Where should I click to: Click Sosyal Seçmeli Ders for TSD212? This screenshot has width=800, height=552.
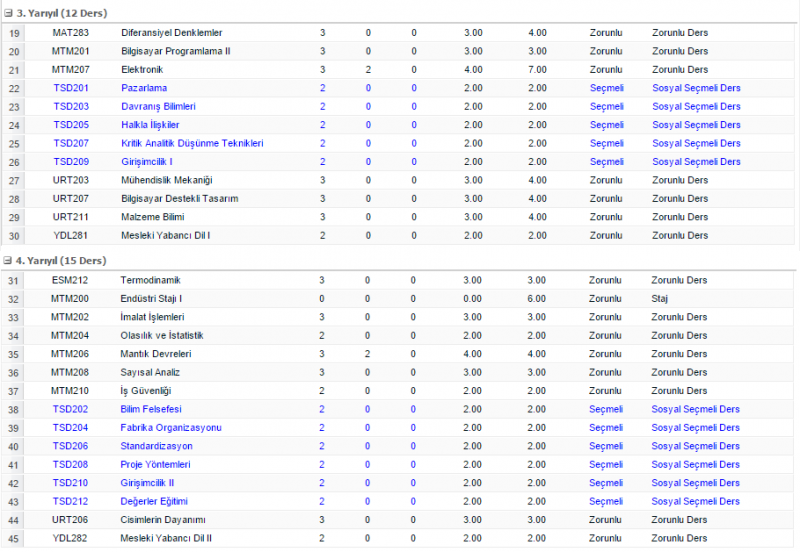[x=695, y=501]
